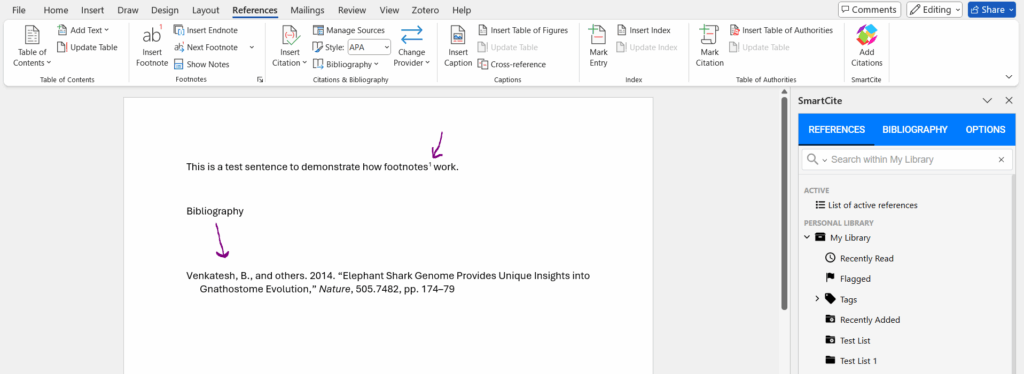Click the Search within My Library field
Viewport: 1024px width, 374px height.
pos(907,159)
